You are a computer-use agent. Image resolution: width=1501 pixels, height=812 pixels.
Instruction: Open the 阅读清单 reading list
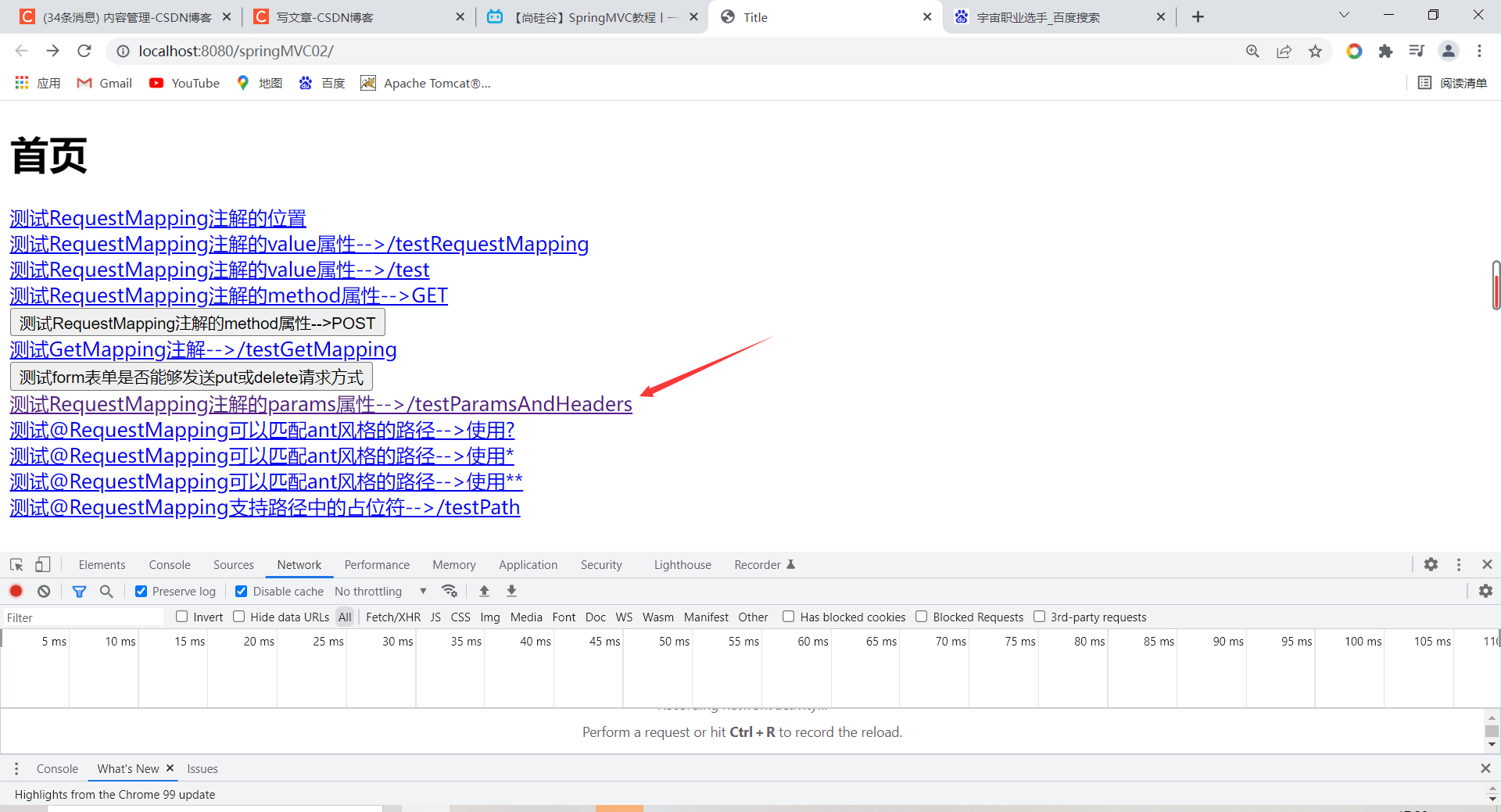pos(1453,83)
